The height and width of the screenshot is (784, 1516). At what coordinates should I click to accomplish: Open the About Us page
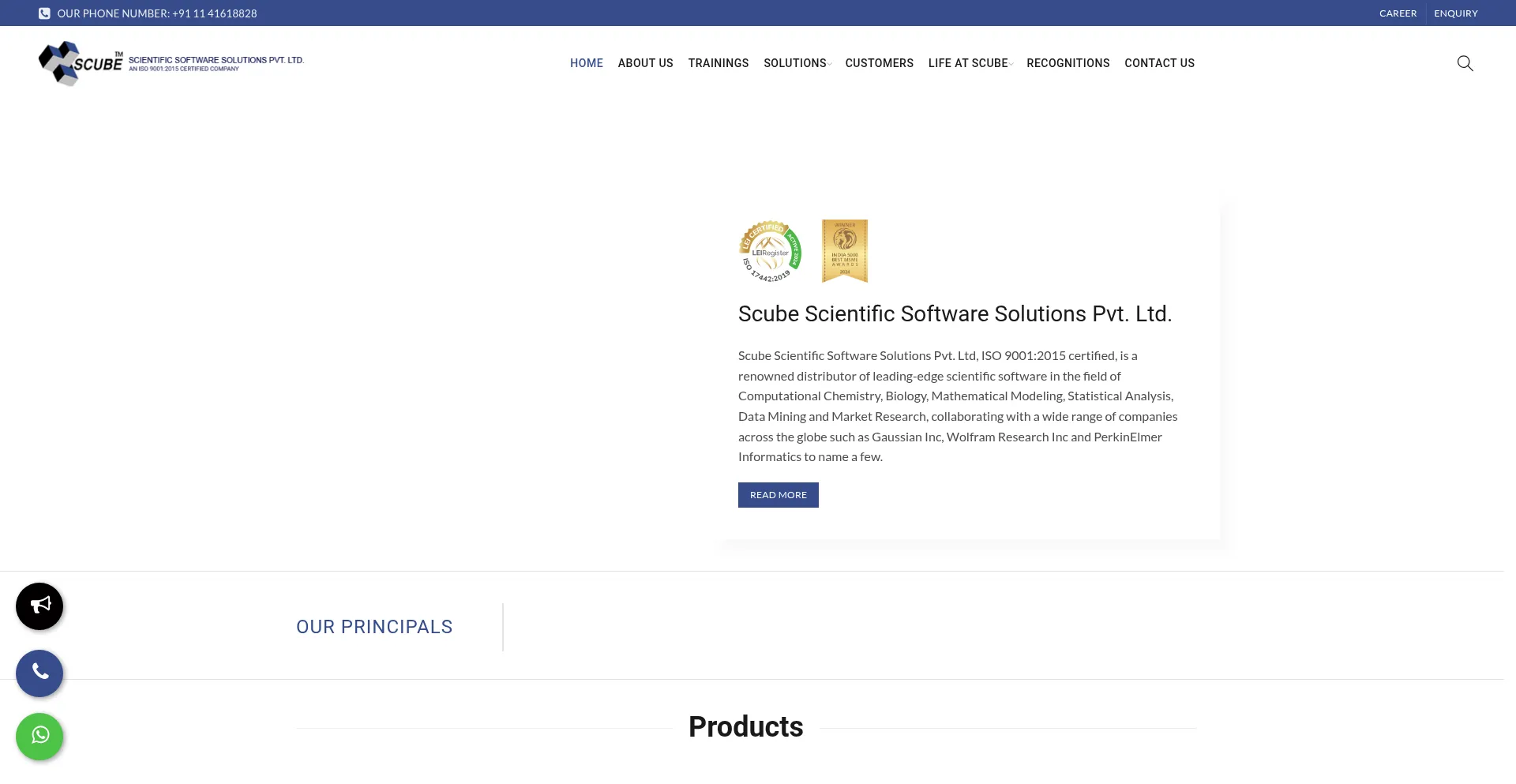point(645,63)
